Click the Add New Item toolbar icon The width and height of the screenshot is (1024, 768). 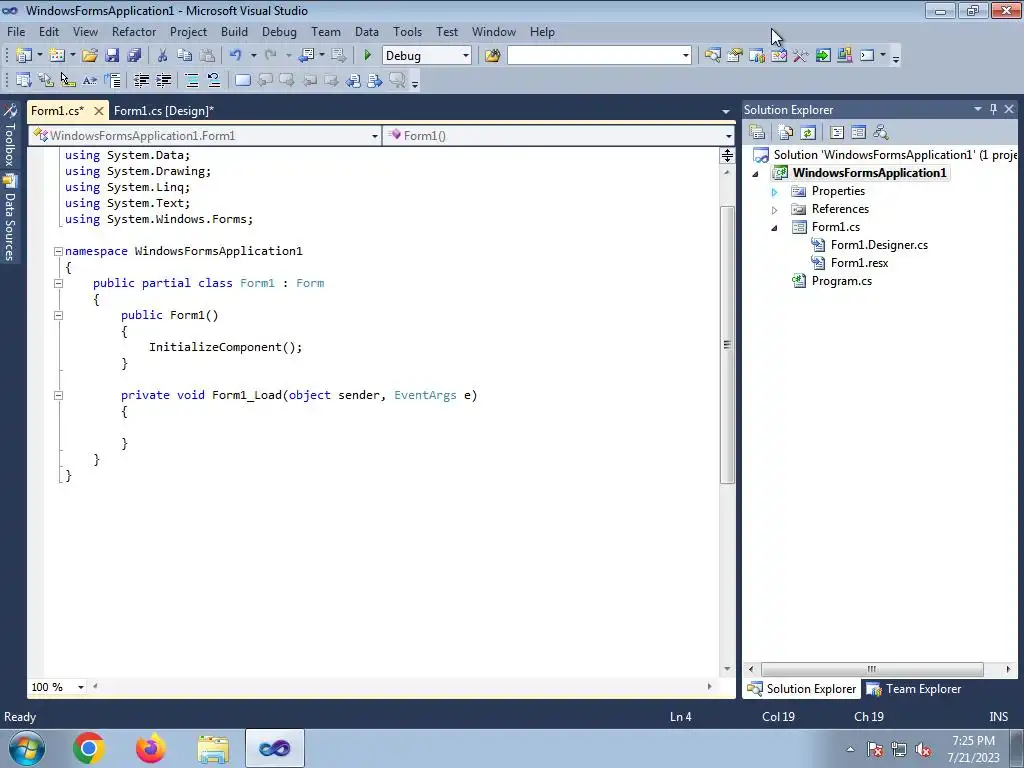pos(57,56)
